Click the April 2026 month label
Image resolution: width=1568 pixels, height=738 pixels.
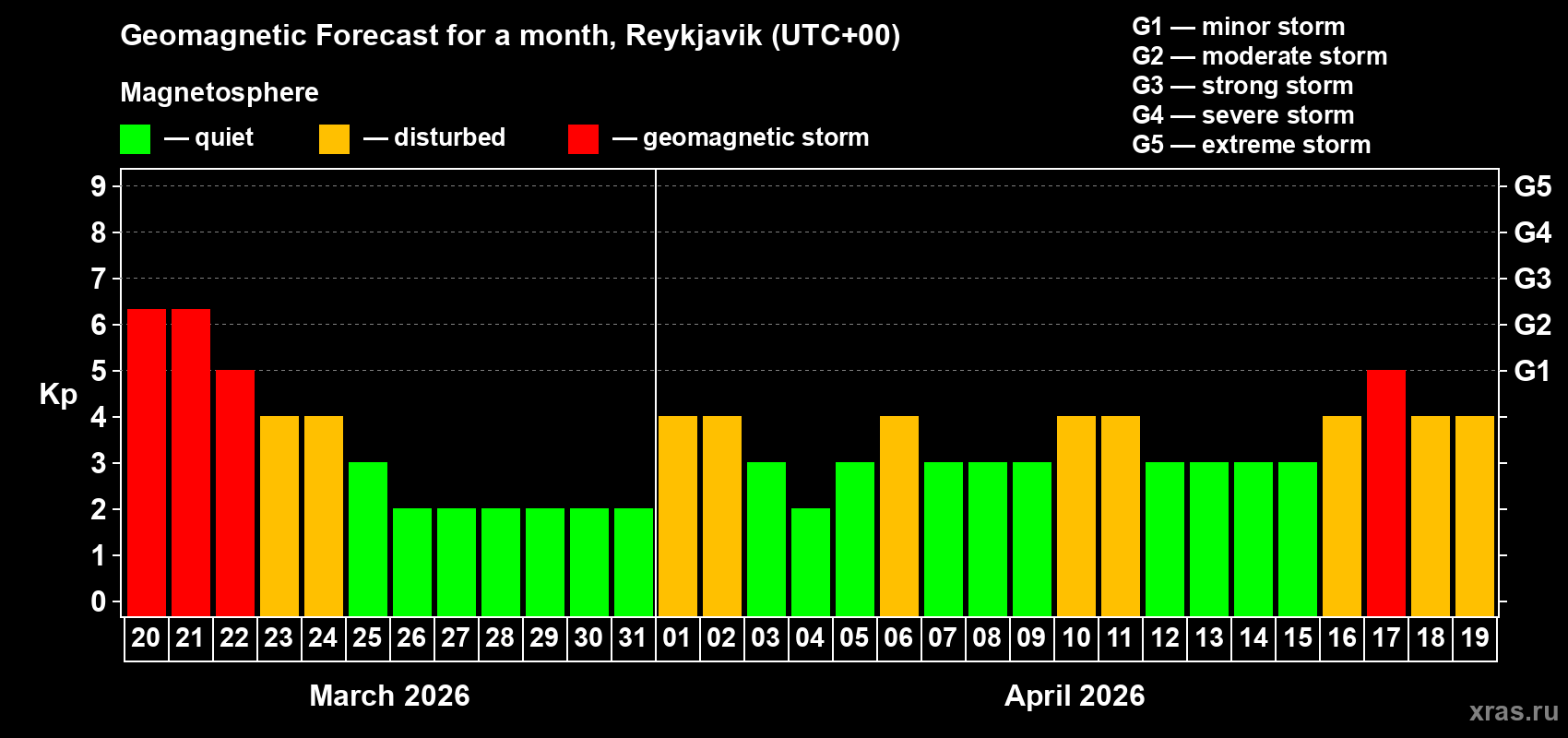point(1075,696)
